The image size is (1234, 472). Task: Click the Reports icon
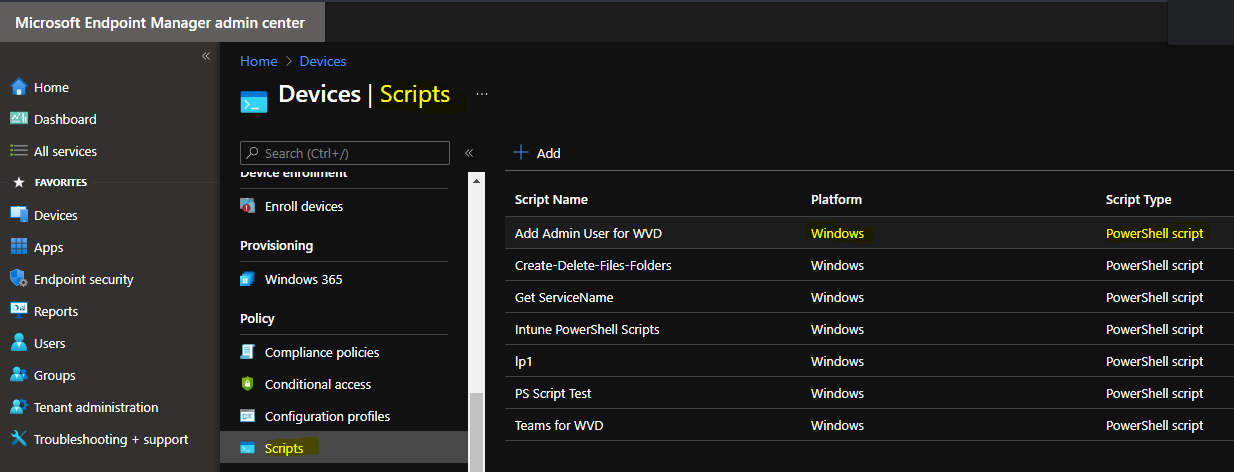click(18, 311)
